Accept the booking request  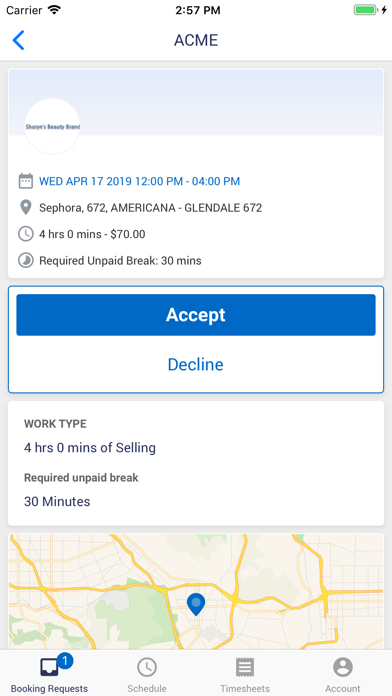(196, 315)
